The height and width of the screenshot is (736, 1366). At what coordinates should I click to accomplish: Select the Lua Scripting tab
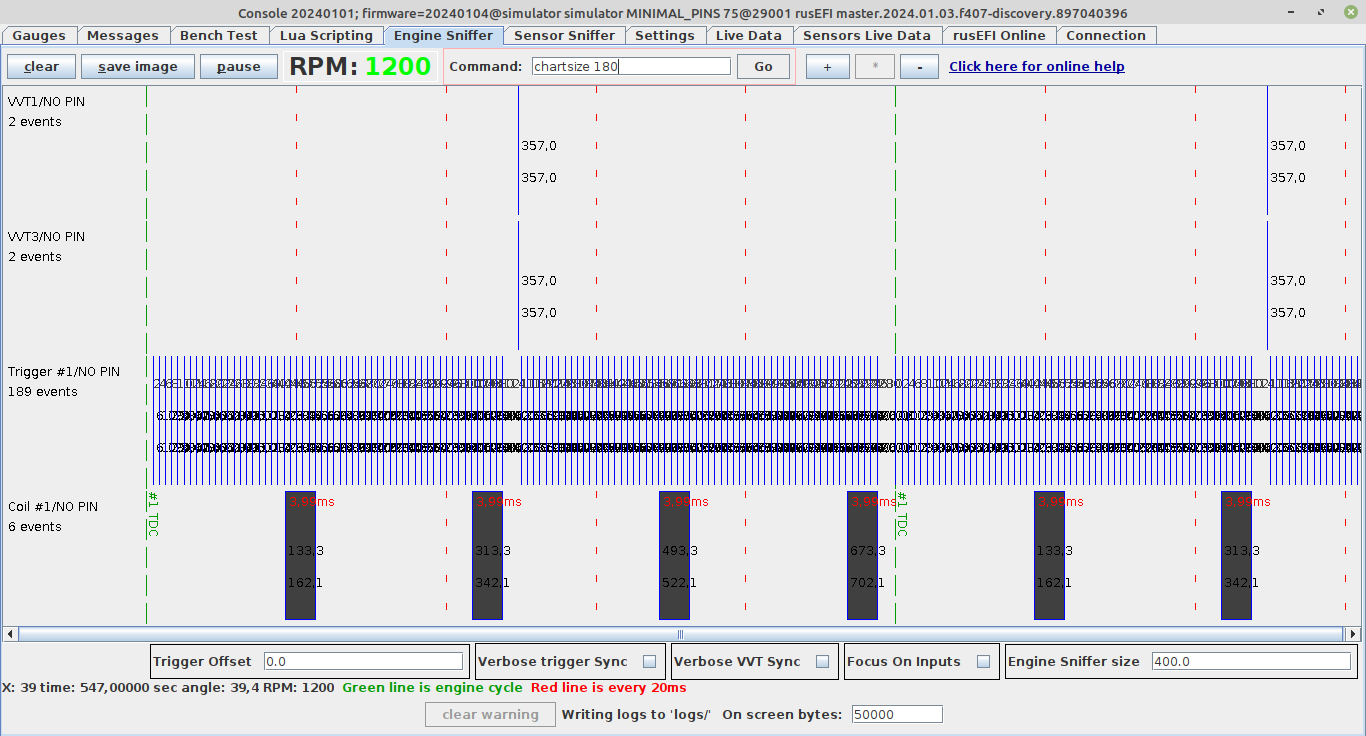[326, 35]
